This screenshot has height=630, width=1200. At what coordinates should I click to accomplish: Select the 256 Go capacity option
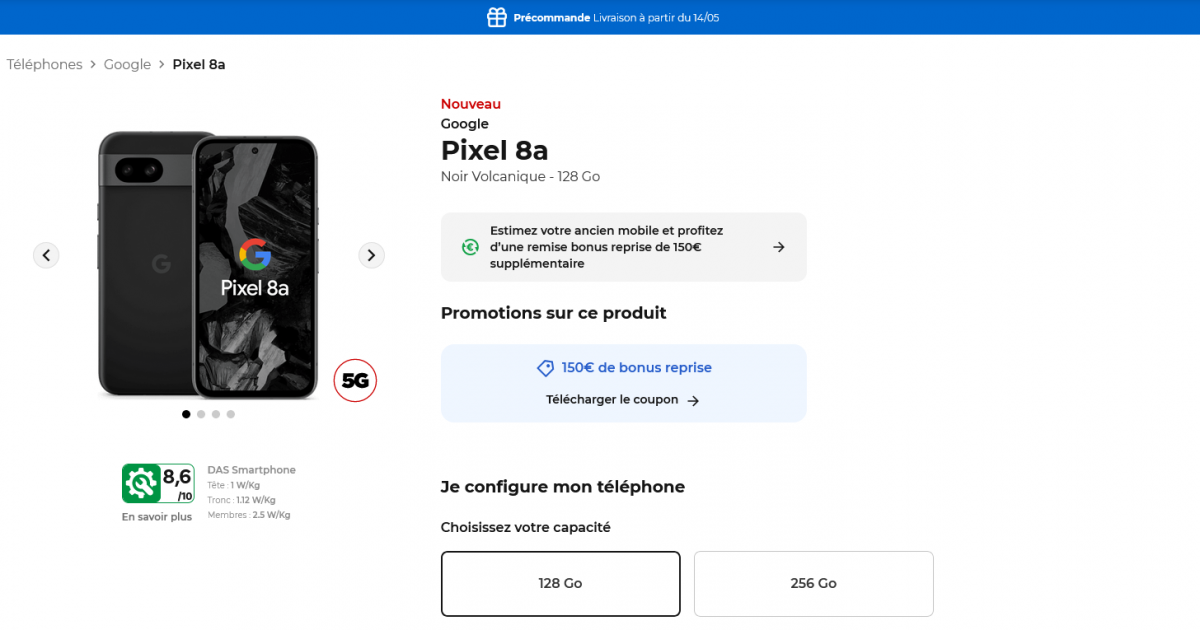tap(813, 583)
